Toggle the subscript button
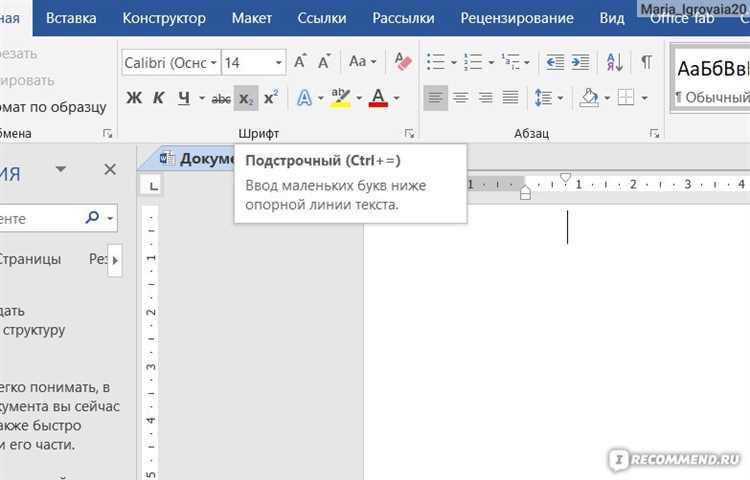 point(246,98)
